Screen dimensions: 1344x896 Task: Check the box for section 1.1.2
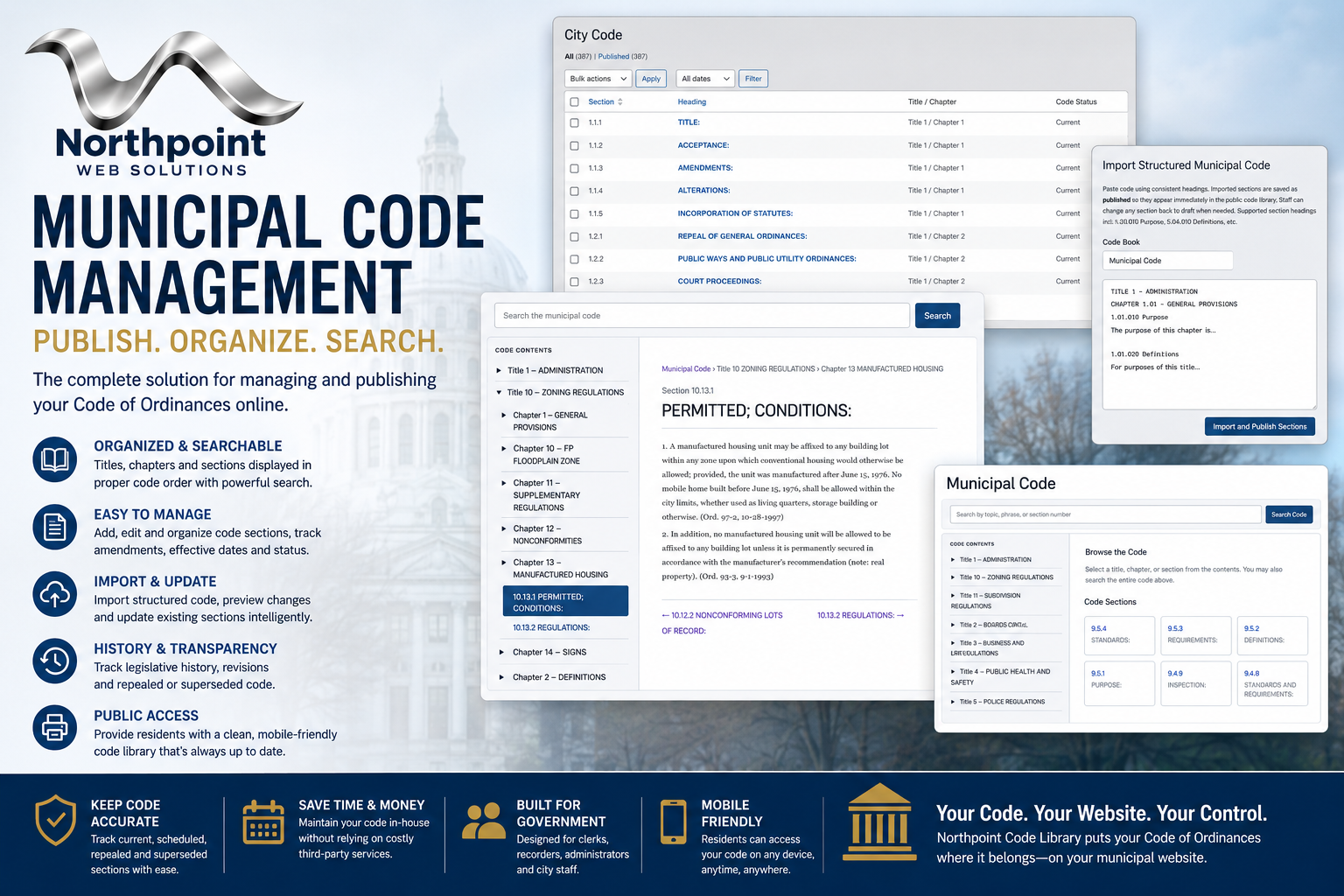tap(575, 146)
